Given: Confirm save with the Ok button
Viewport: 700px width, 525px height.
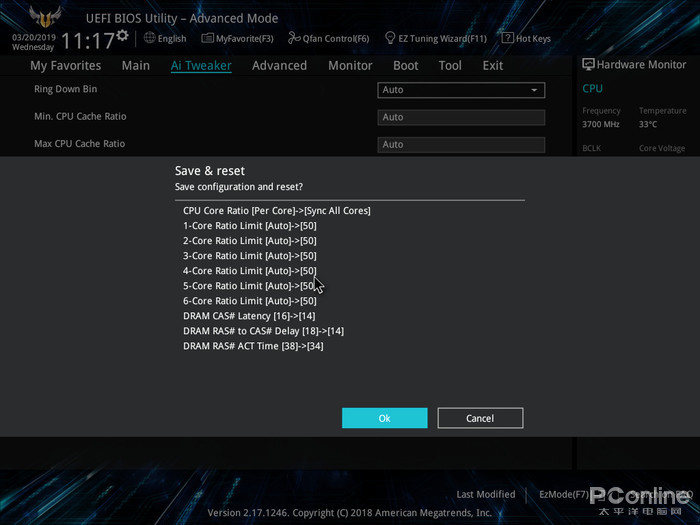Looking at the screenshot, I should pyautogui.click(x=384, y=418).
